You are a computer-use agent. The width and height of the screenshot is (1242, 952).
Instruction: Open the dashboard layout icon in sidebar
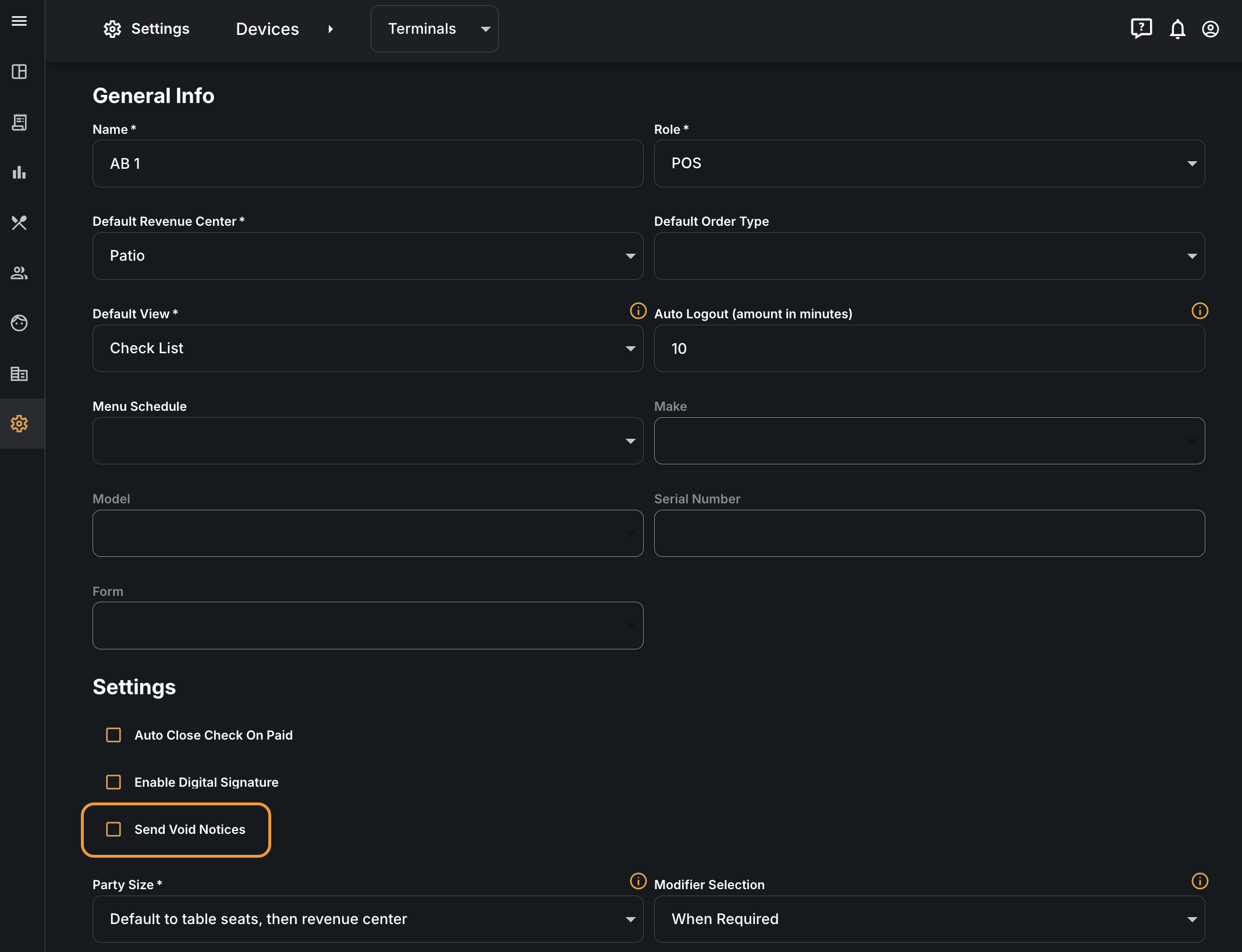tap(19, 72)
